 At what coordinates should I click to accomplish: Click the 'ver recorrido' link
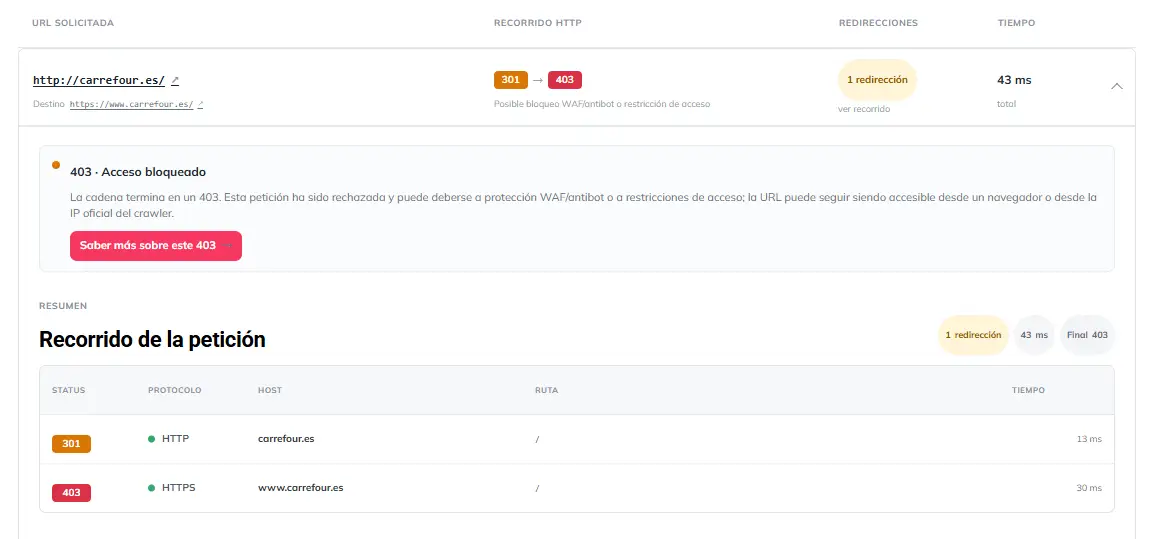tap(864, 109)
